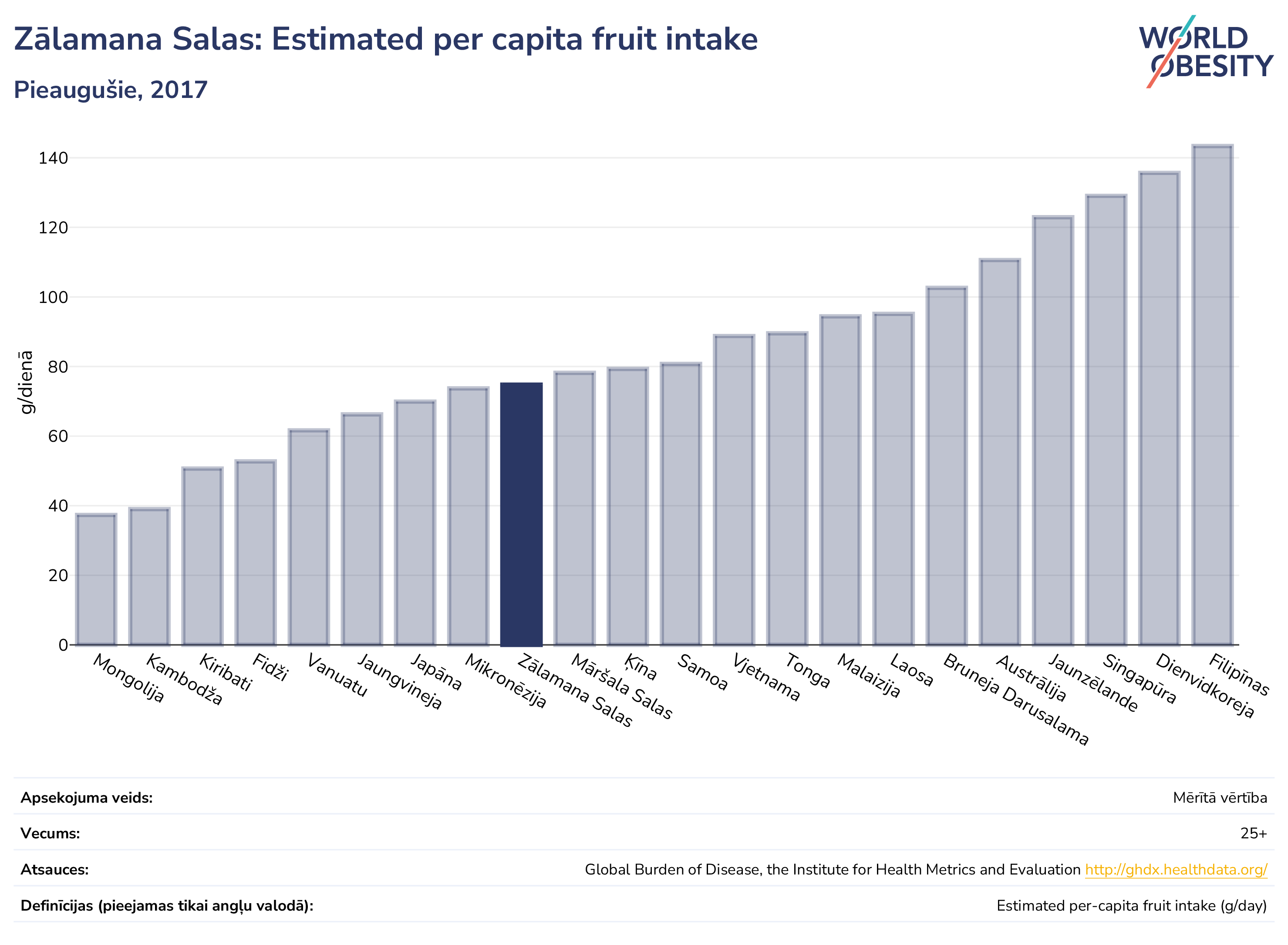Viewport: 1288px width, 945px height.
Task: Click the Mongolija bar
Action: 96,579
